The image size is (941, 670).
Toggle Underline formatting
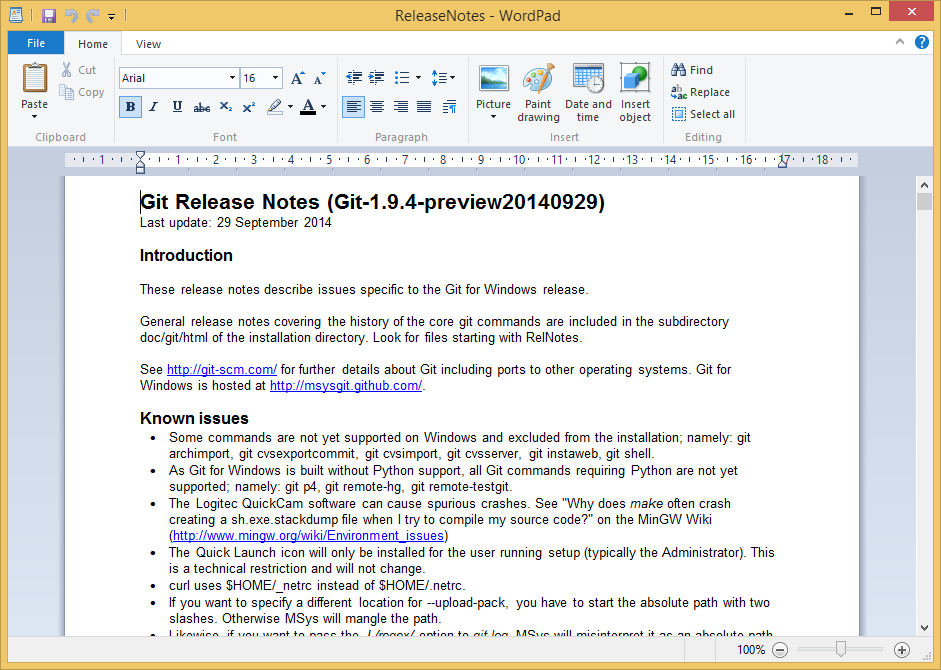[177, 107]
